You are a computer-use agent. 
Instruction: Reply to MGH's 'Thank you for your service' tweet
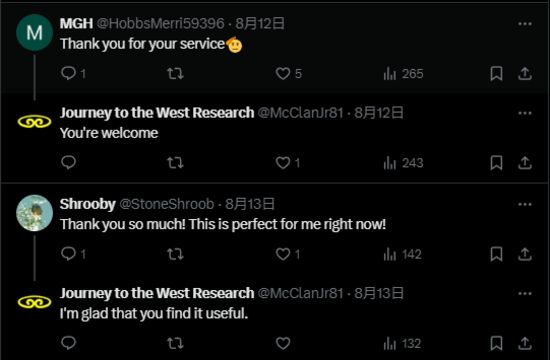tap(73, 73)
